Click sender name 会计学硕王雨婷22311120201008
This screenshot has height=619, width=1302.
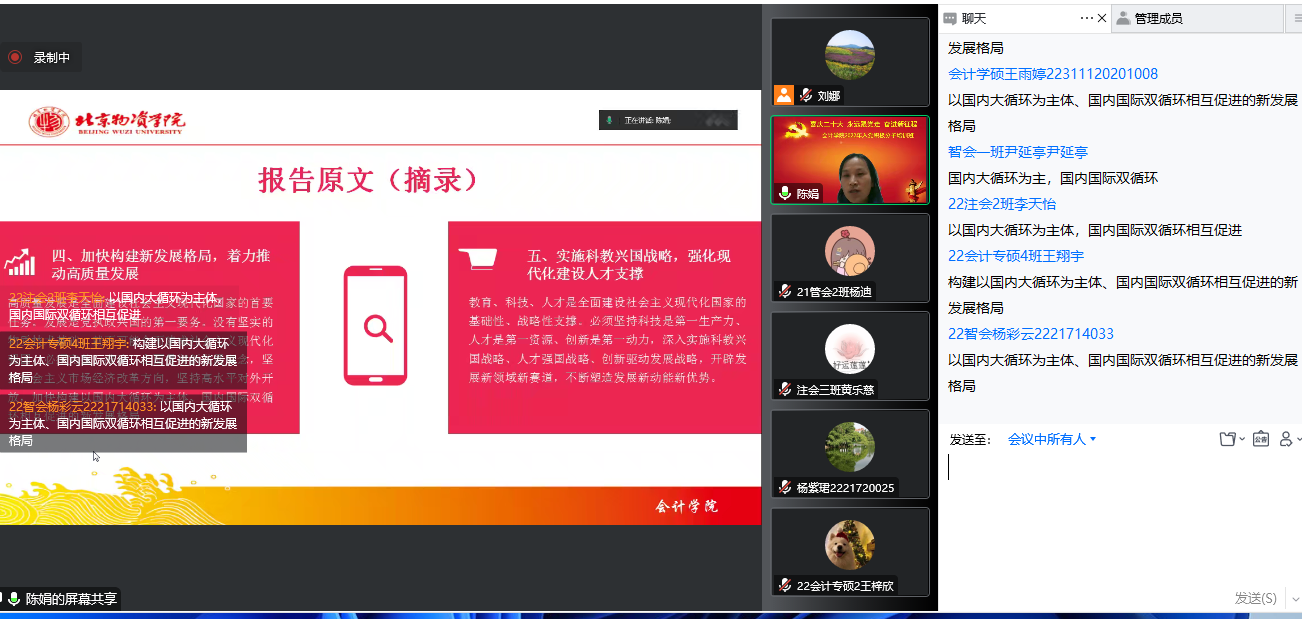tap(1053, 74)
